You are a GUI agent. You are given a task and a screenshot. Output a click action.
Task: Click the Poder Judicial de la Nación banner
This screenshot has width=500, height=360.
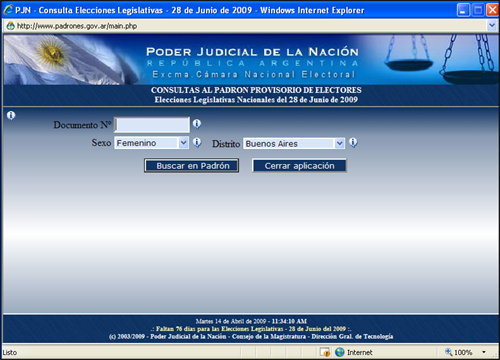click(251, 59)
